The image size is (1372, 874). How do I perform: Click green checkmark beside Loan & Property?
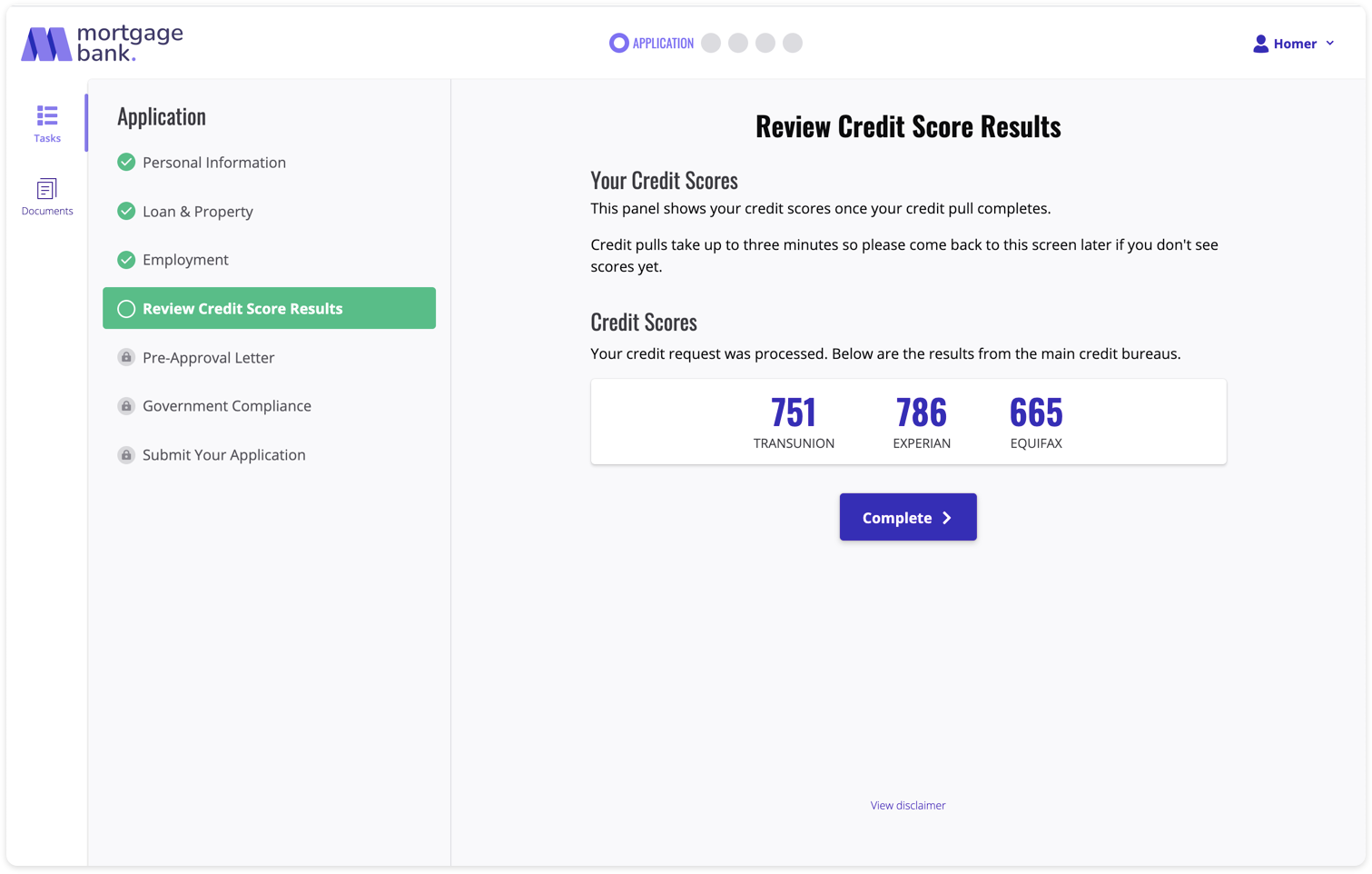[x=126, y=211]
